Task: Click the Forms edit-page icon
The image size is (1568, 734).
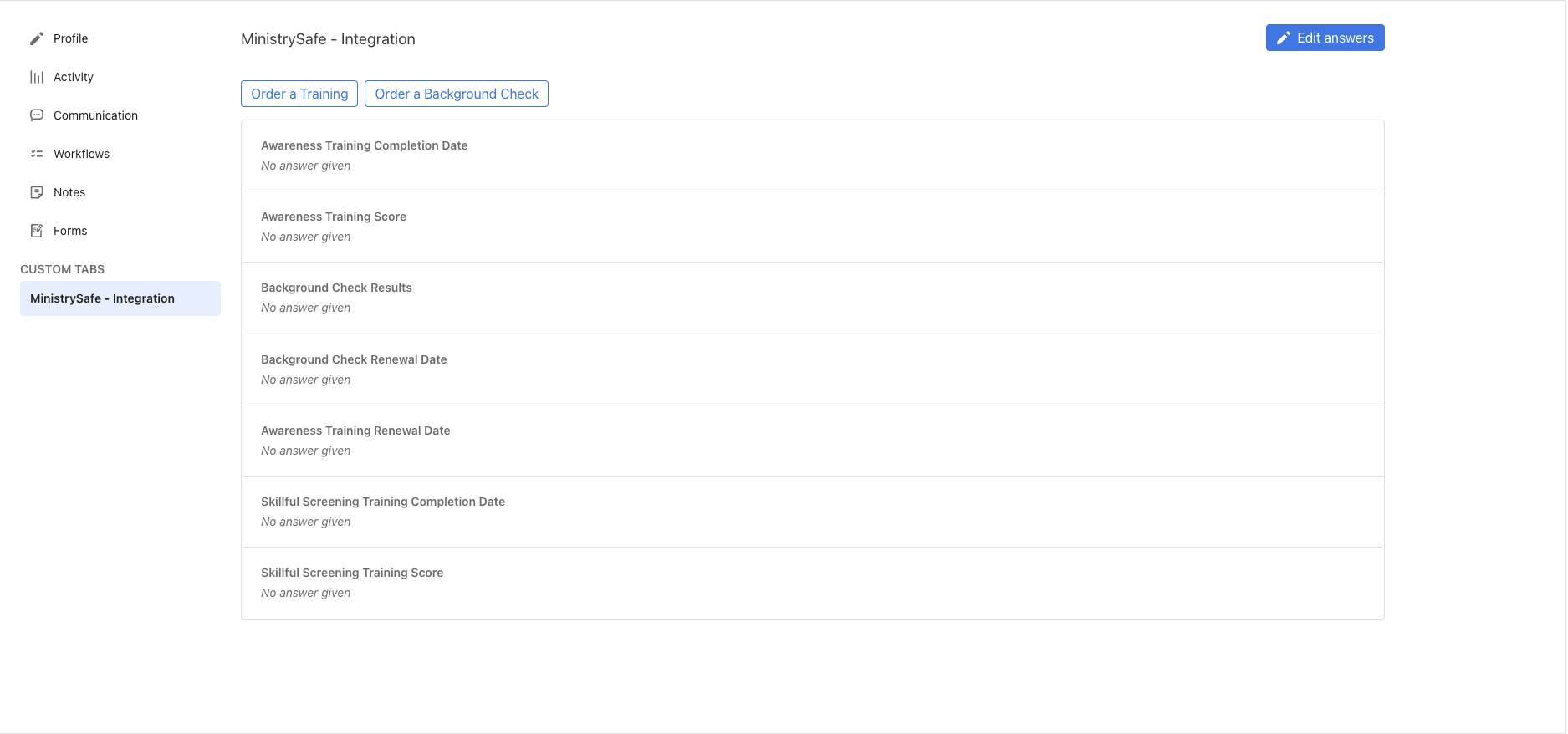Action: click(37, 231)
